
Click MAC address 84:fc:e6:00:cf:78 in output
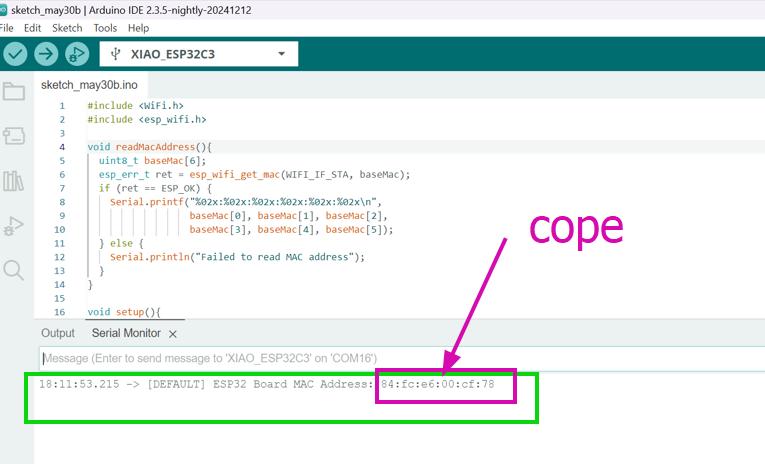(438, 384)
